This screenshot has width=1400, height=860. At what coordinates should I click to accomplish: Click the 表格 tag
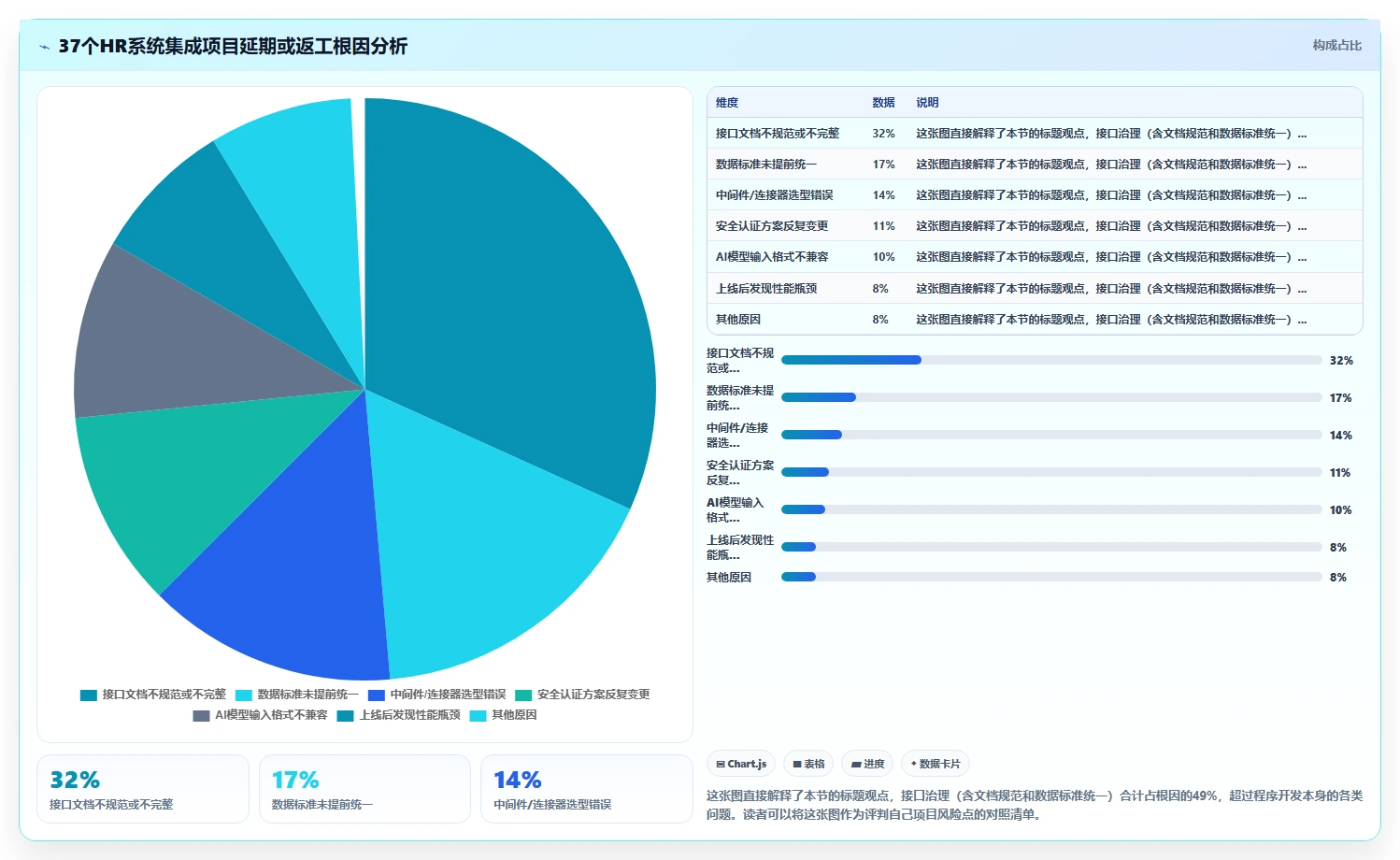pyautogui.click(x=808, y=764)
